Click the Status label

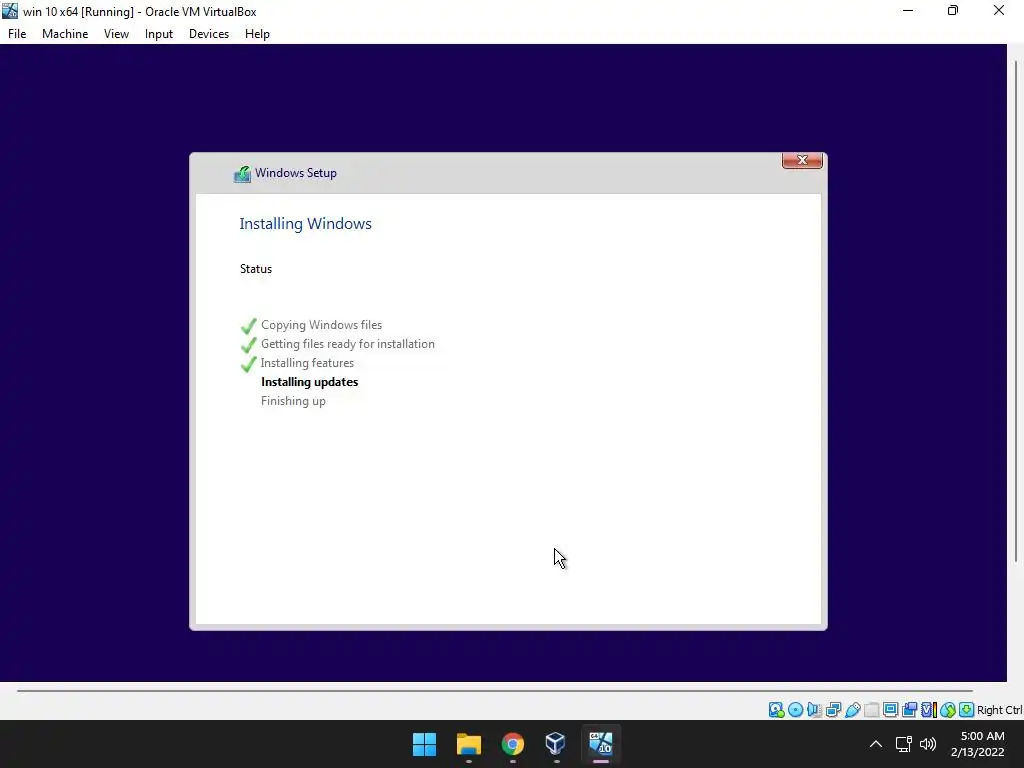pos(255,269)
